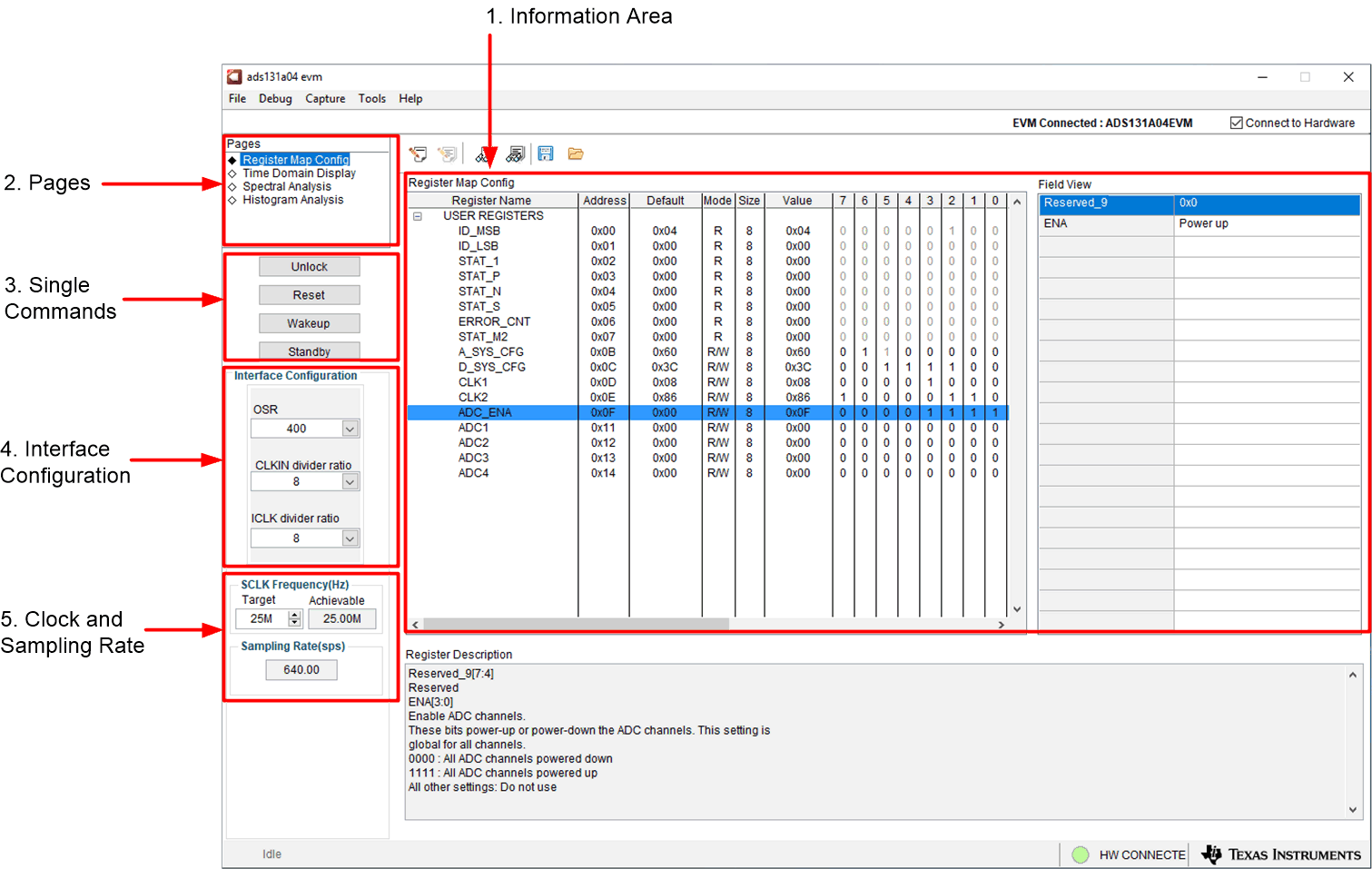Image resolution: width=1372 pixels, height=869 pixels.
Task: Click the ENA Power up field row
Action: 1199,224
